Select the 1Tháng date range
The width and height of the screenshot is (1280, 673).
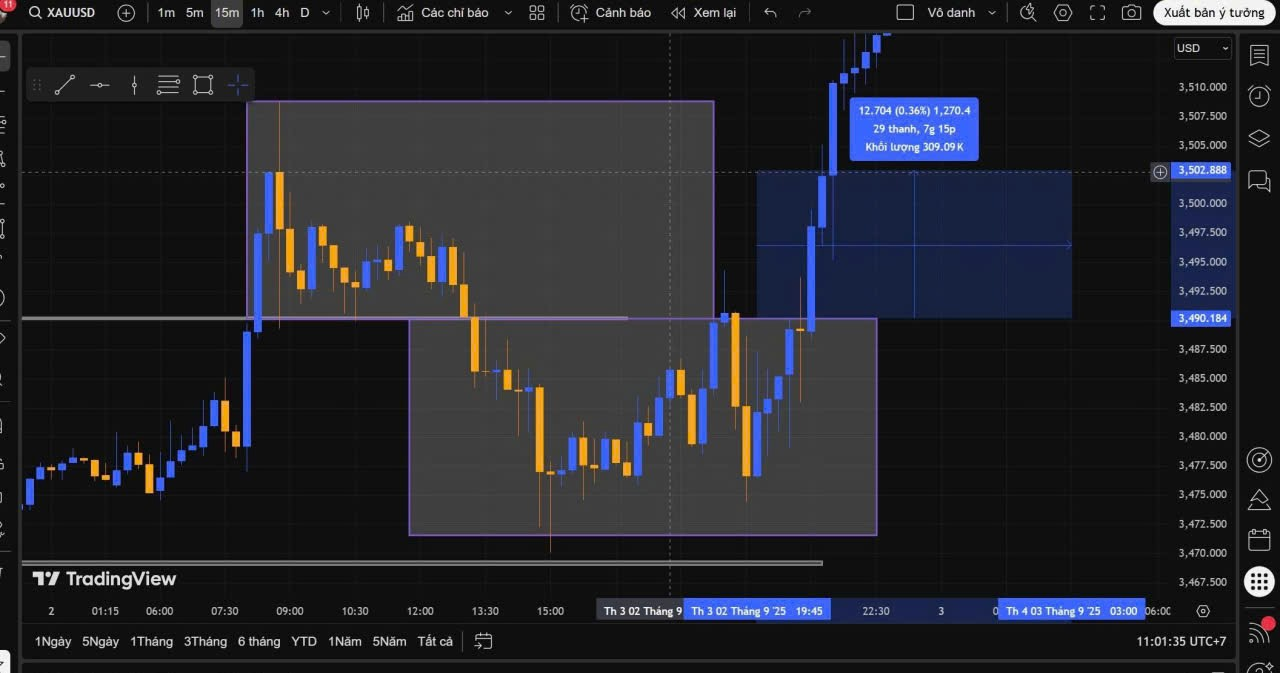(x=151, y=641)
